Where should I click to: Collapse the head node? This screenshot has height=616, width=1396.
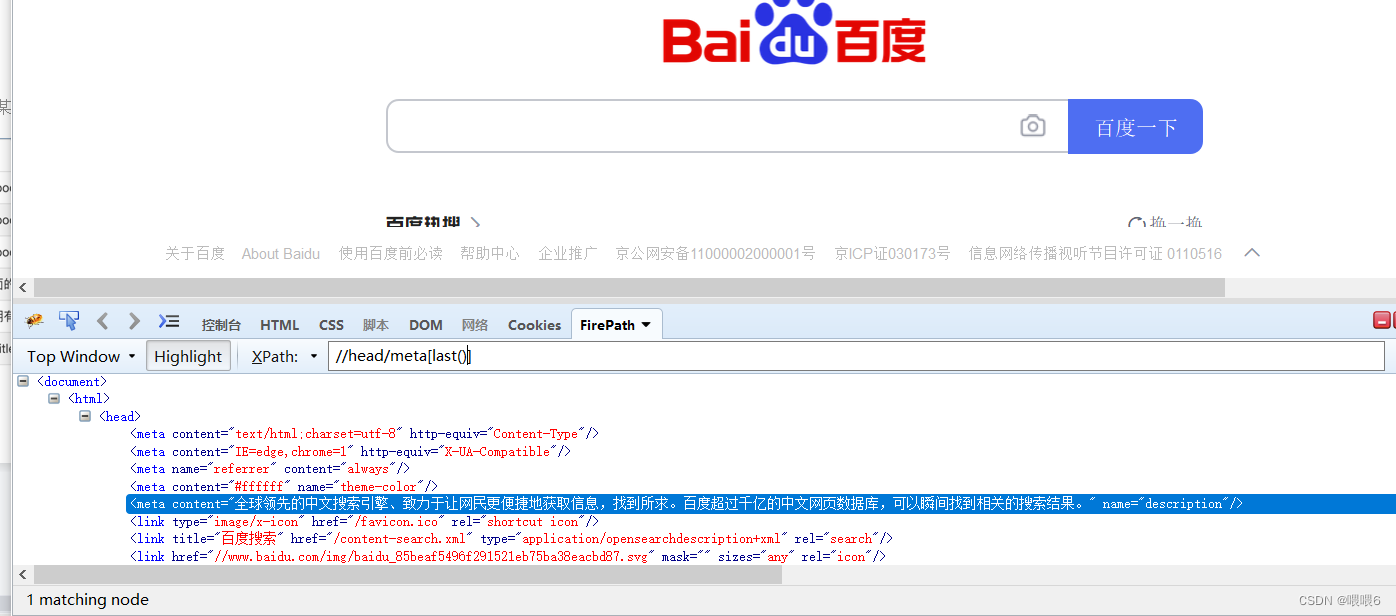pyautogui.click(x=85, y=416)
